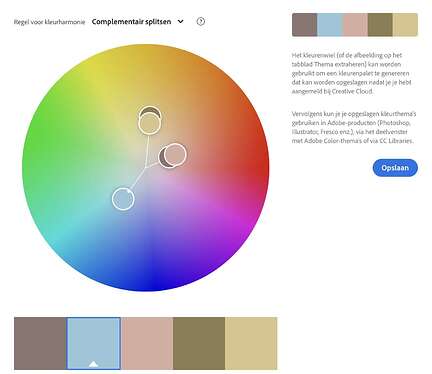The height and width of the screenshot is (374, 432).
Task: Select the light blue bottom swatch
Action: (94, 343)
